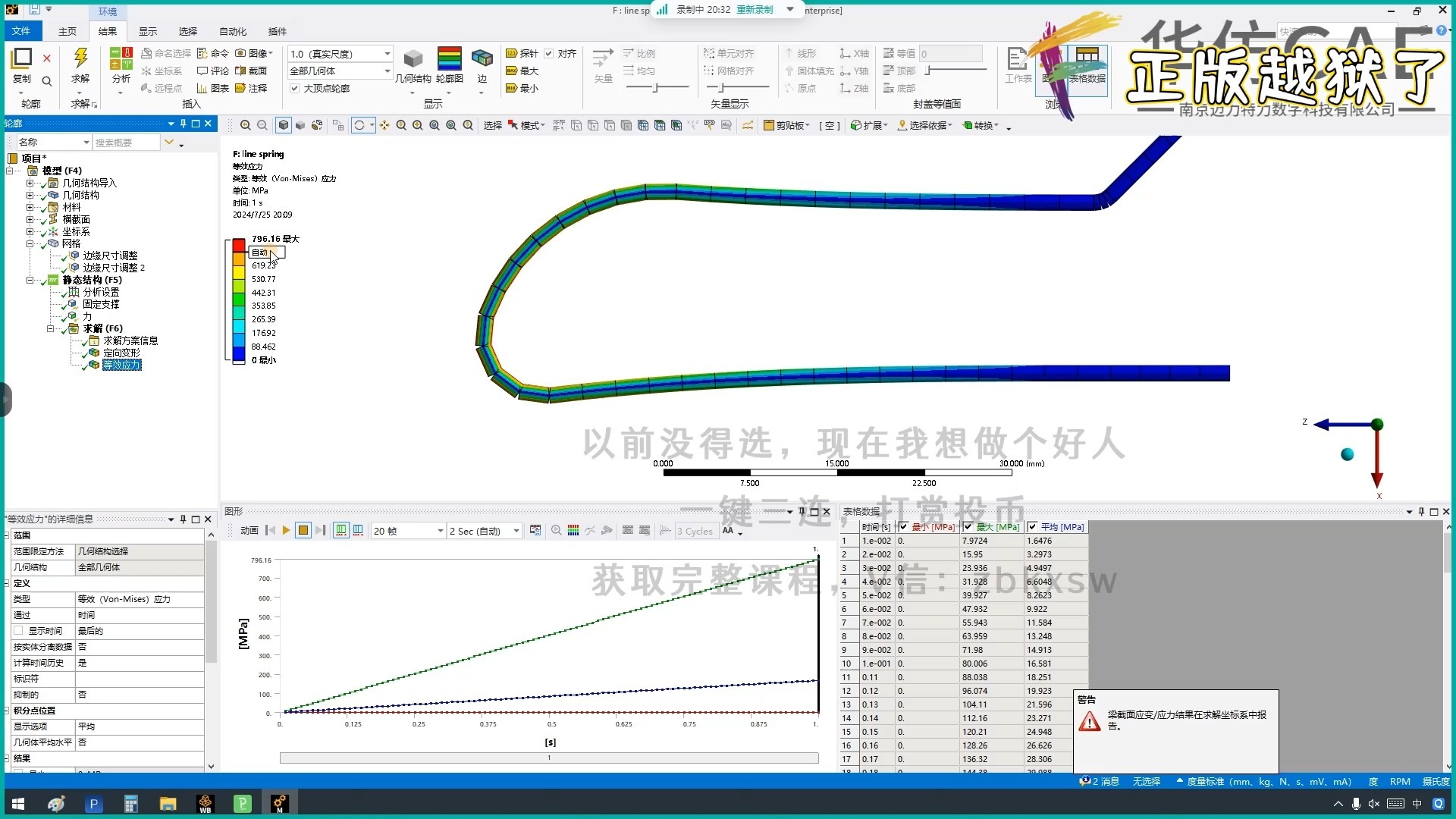Select 定向变形 in the tree
The width and height of the screenshot is (1456, 819).
[121, 353]
